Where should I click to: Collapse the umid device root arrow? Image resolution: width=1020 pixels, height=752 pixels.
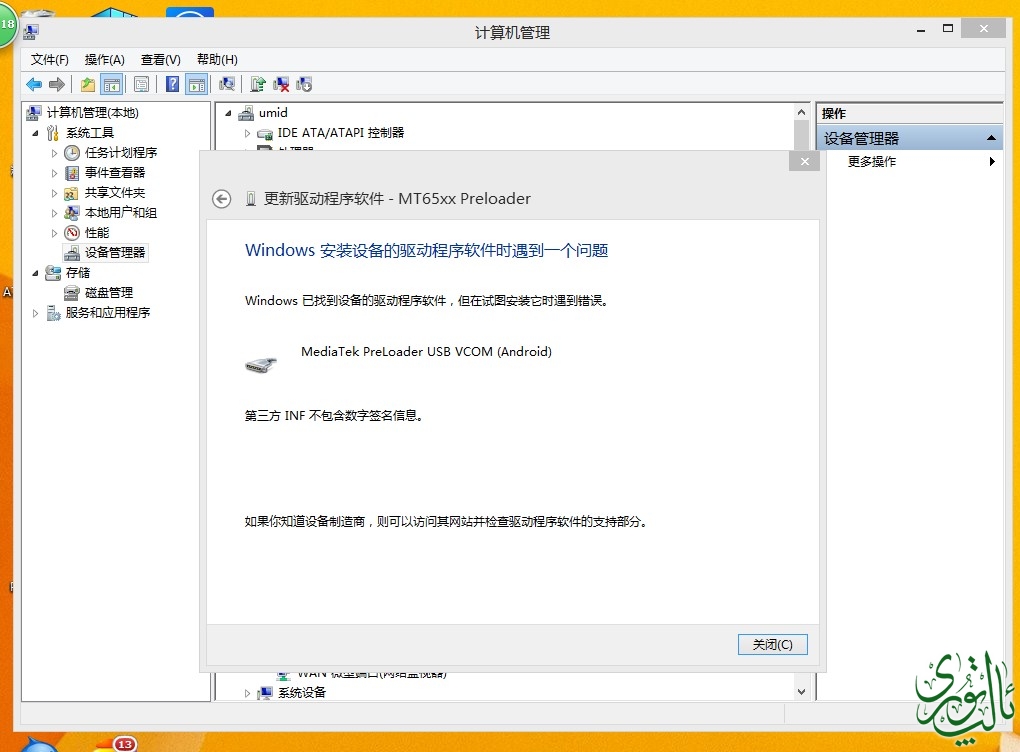pos(228,114)
